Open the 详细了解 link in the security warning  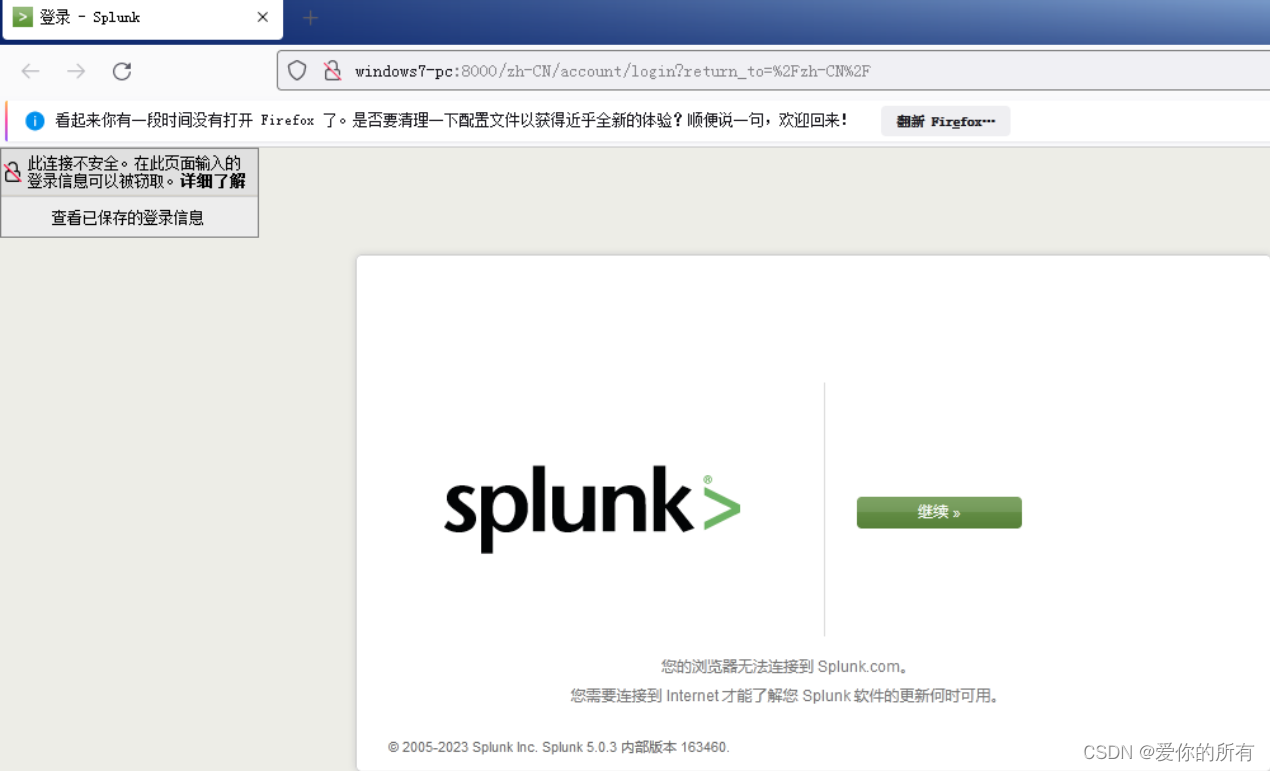[x=215, y=181]
